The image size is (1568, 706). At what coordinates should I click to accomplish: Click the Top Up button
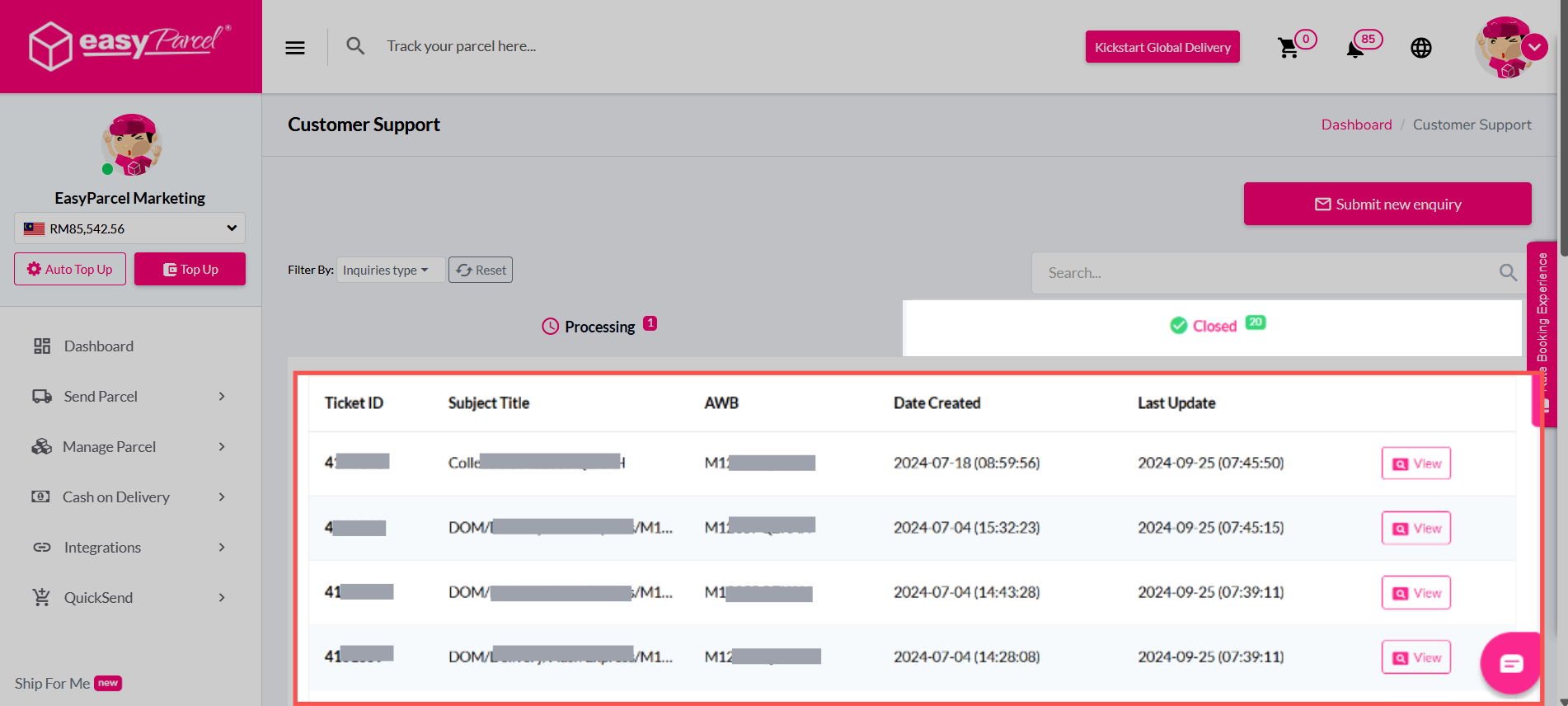(190, 269)
